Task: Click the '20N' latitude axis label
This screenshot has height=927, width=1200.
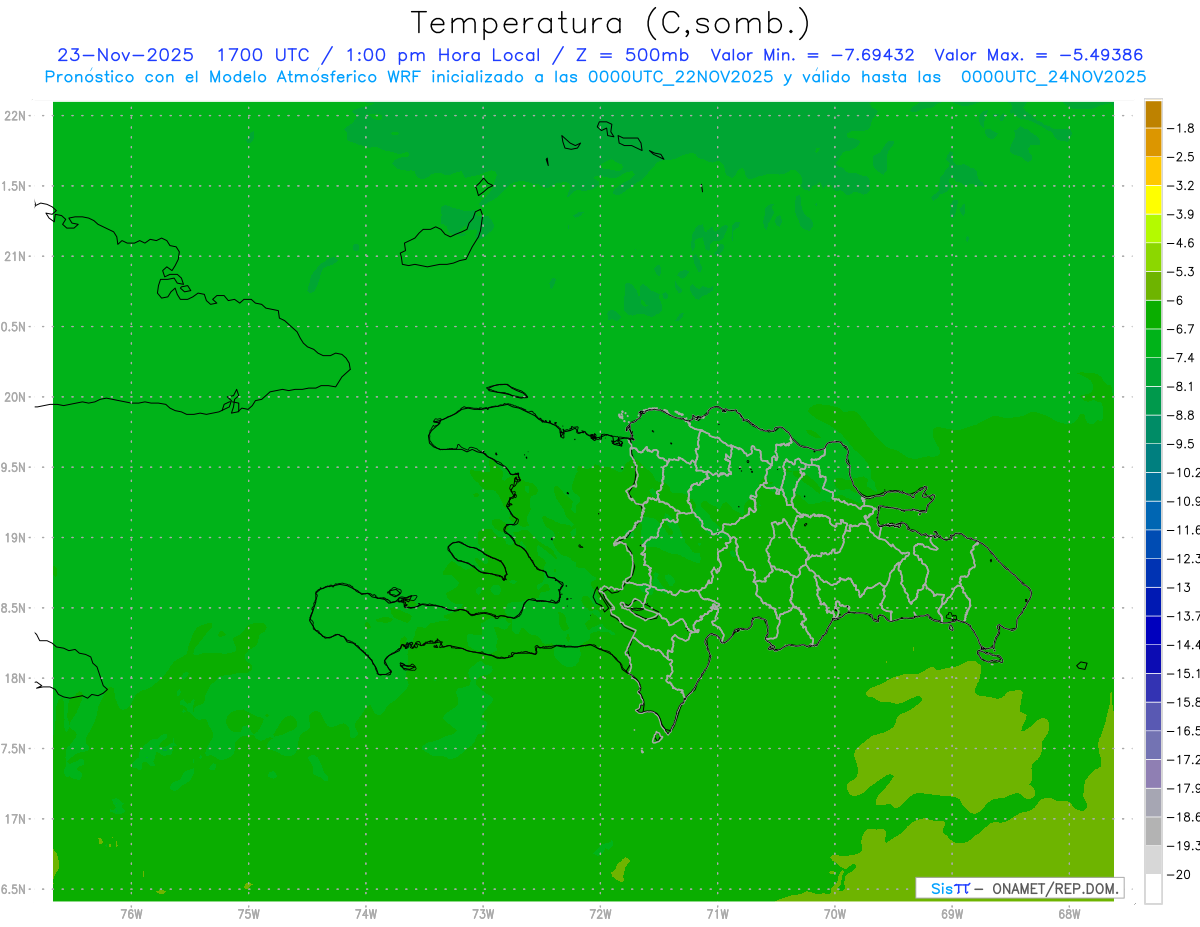Action: pos(16,397)
